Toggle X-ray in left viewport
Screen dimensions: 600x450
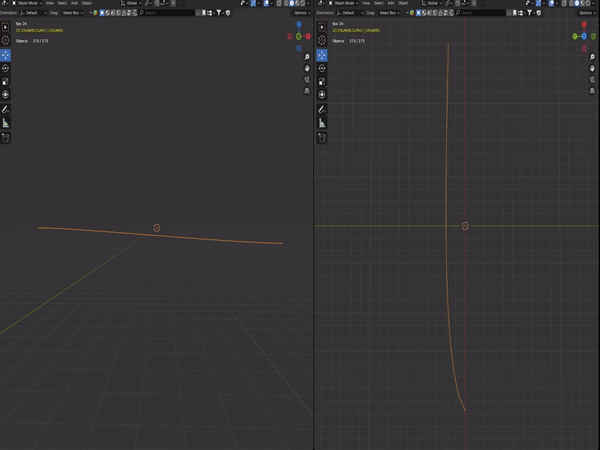click(x=279, y=3)
